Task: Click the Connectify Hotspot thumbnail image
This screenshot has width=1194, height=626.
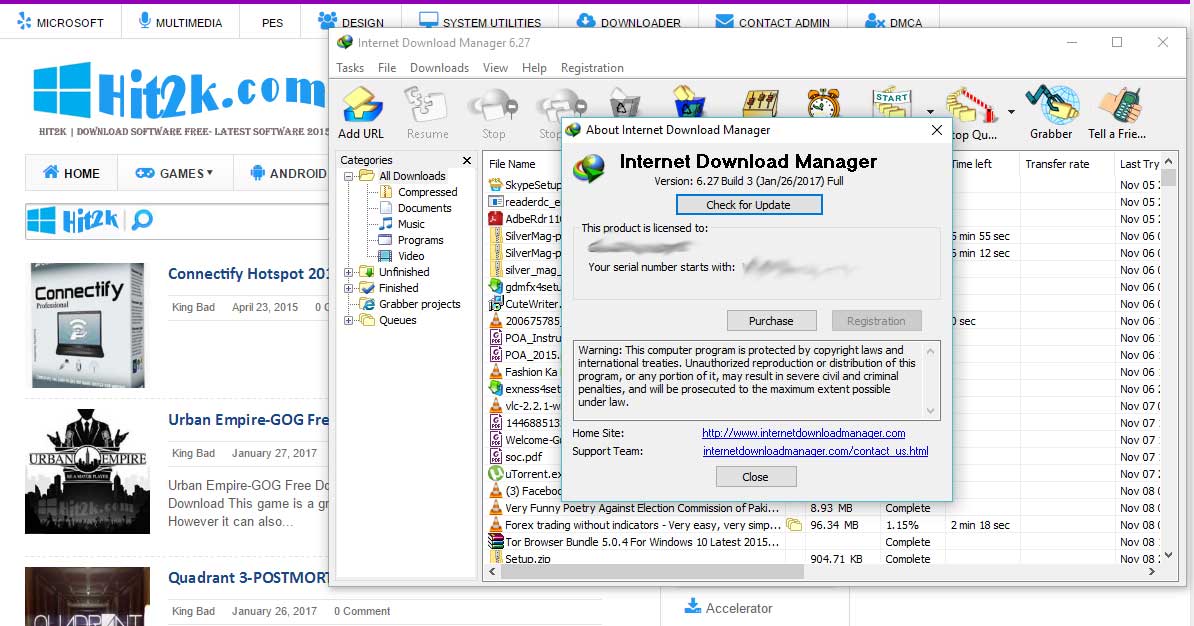Action: (88, 325)
